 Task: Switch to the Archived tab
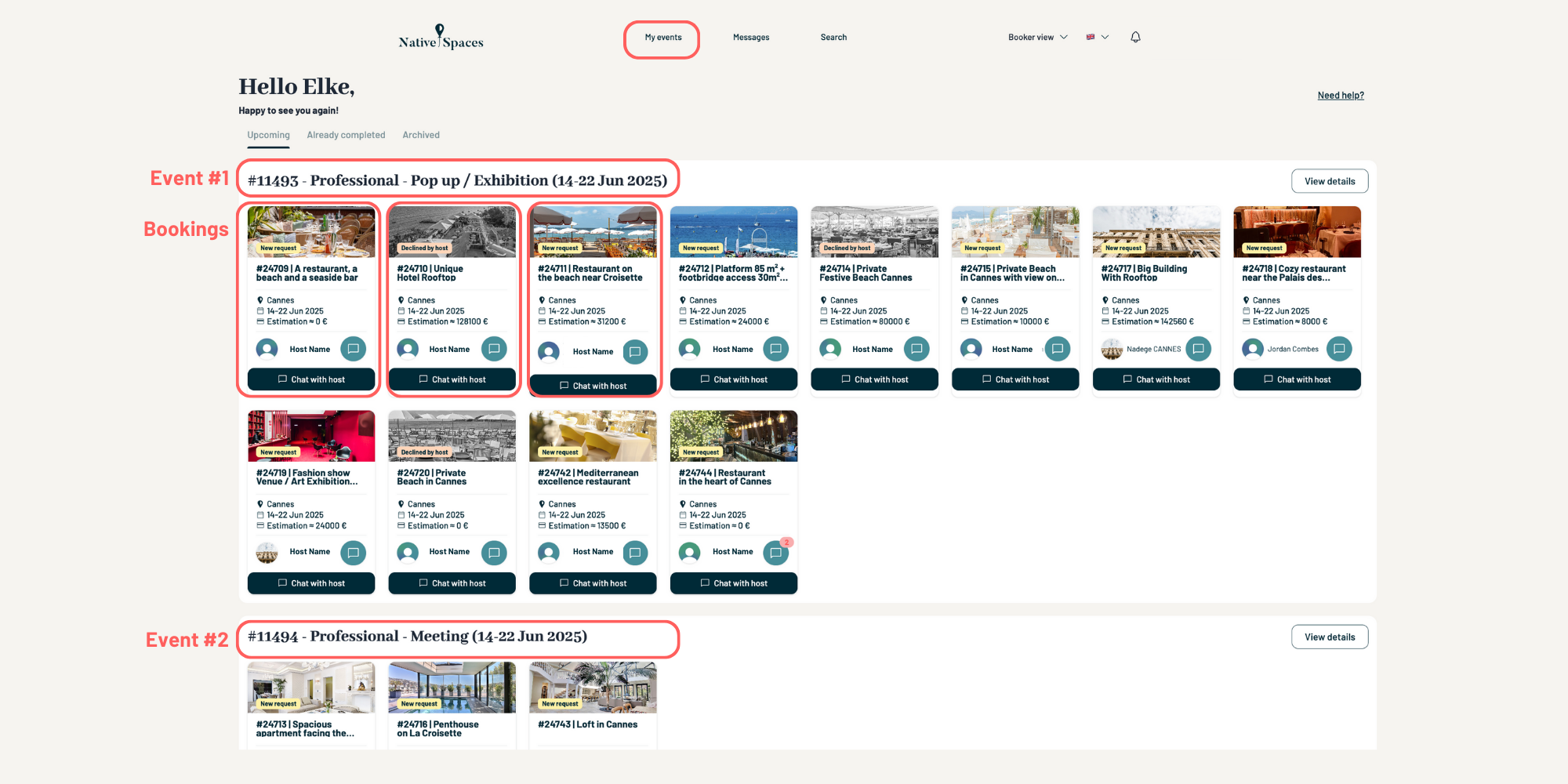tap(421, 135)
